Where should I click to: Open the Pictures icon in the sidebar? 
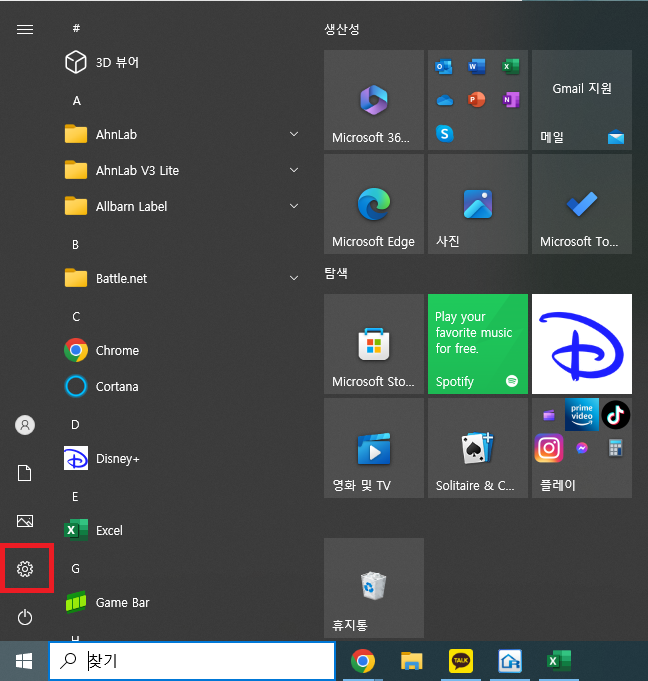click(x=25, y=521)
